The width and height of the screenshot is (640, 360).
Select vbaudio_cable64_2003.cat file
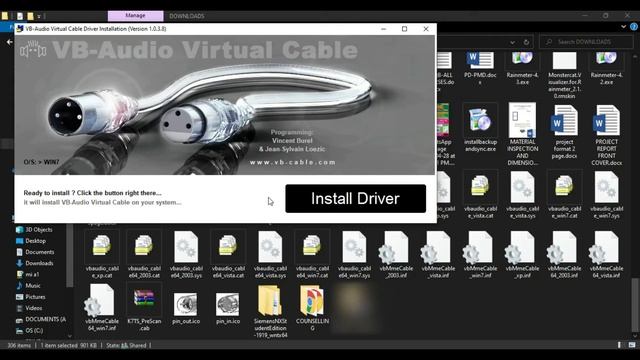coord(144,254)
